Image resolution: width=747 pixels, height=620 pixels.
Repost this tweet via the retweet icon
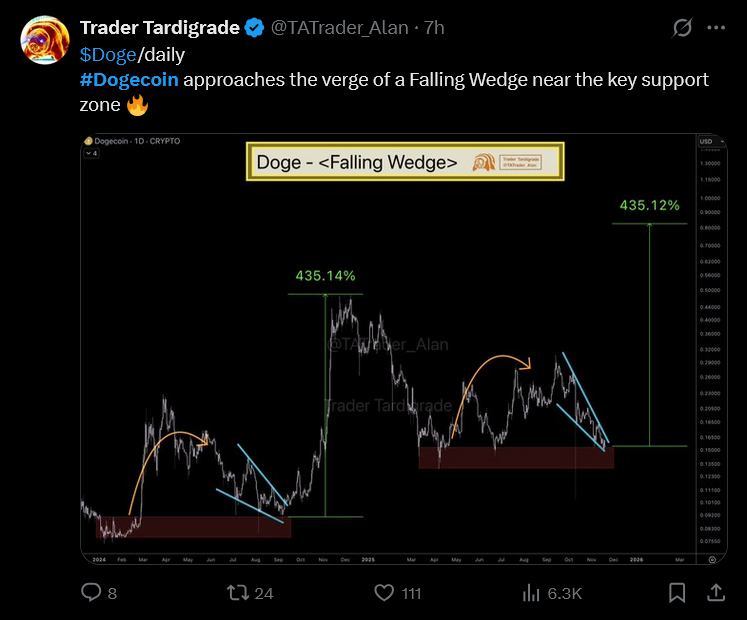coord(238,593)
